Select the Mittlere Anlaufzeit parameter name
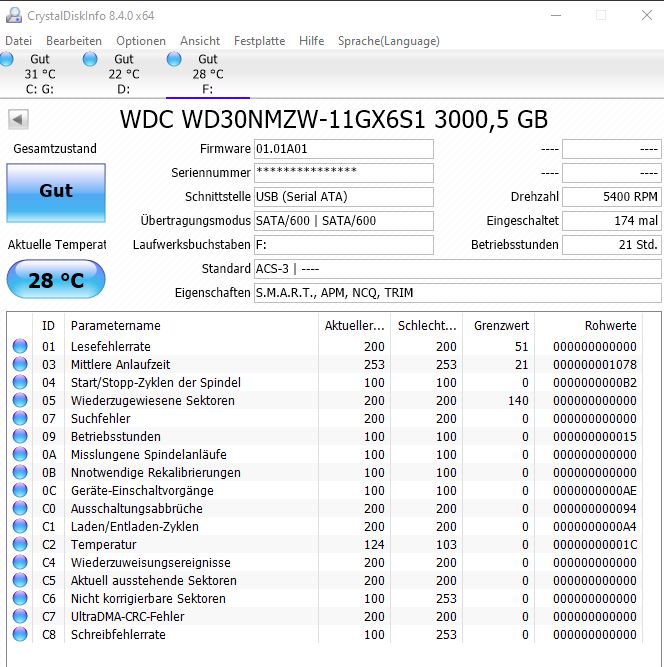 (120, 364)
